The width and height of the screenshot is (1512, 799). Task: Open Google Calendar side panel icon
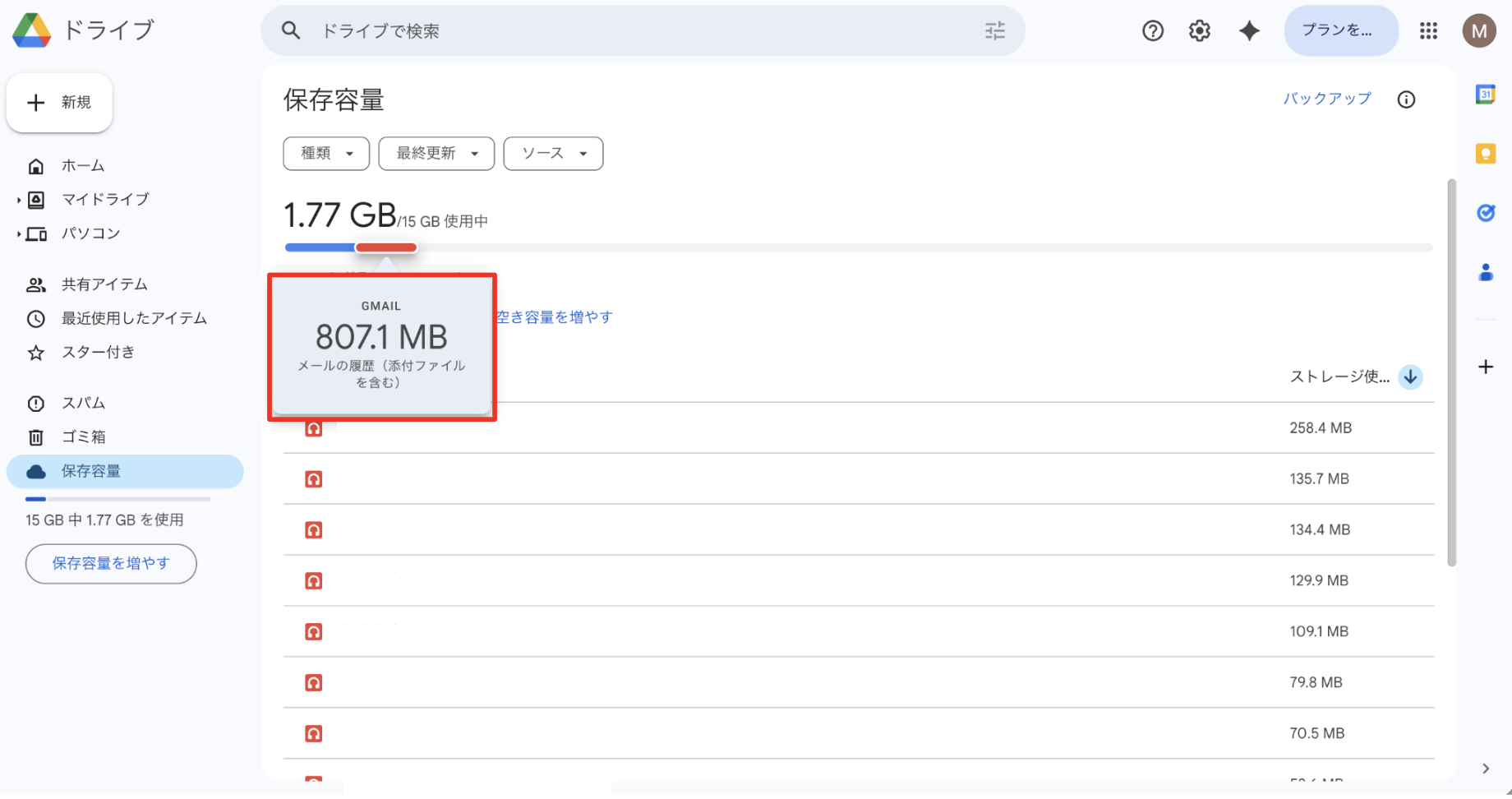pyautogui.click(x=1486, y=95)
